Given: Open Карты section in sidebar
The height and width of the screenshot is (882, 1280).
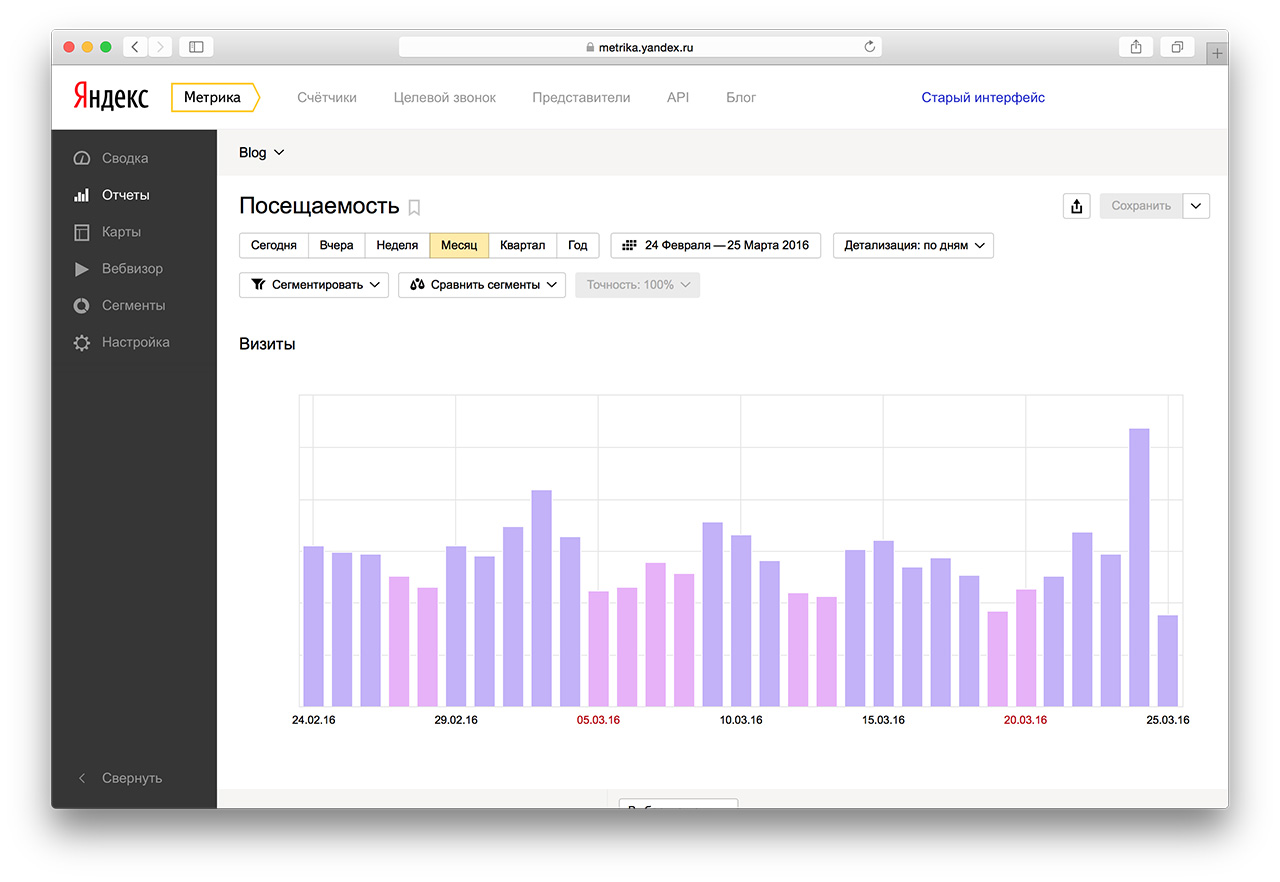Looking at the screenshot, I should coord(120,232).
